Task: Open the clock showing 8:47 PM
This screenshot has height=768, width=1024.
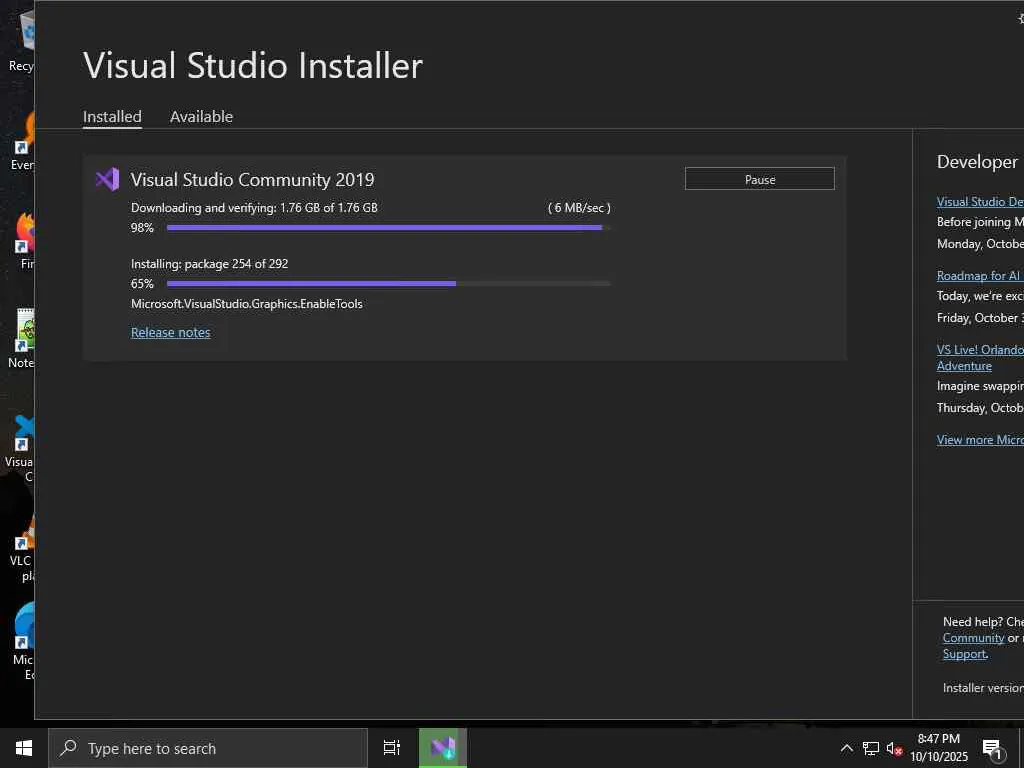Action: click(x=938, y=748)
